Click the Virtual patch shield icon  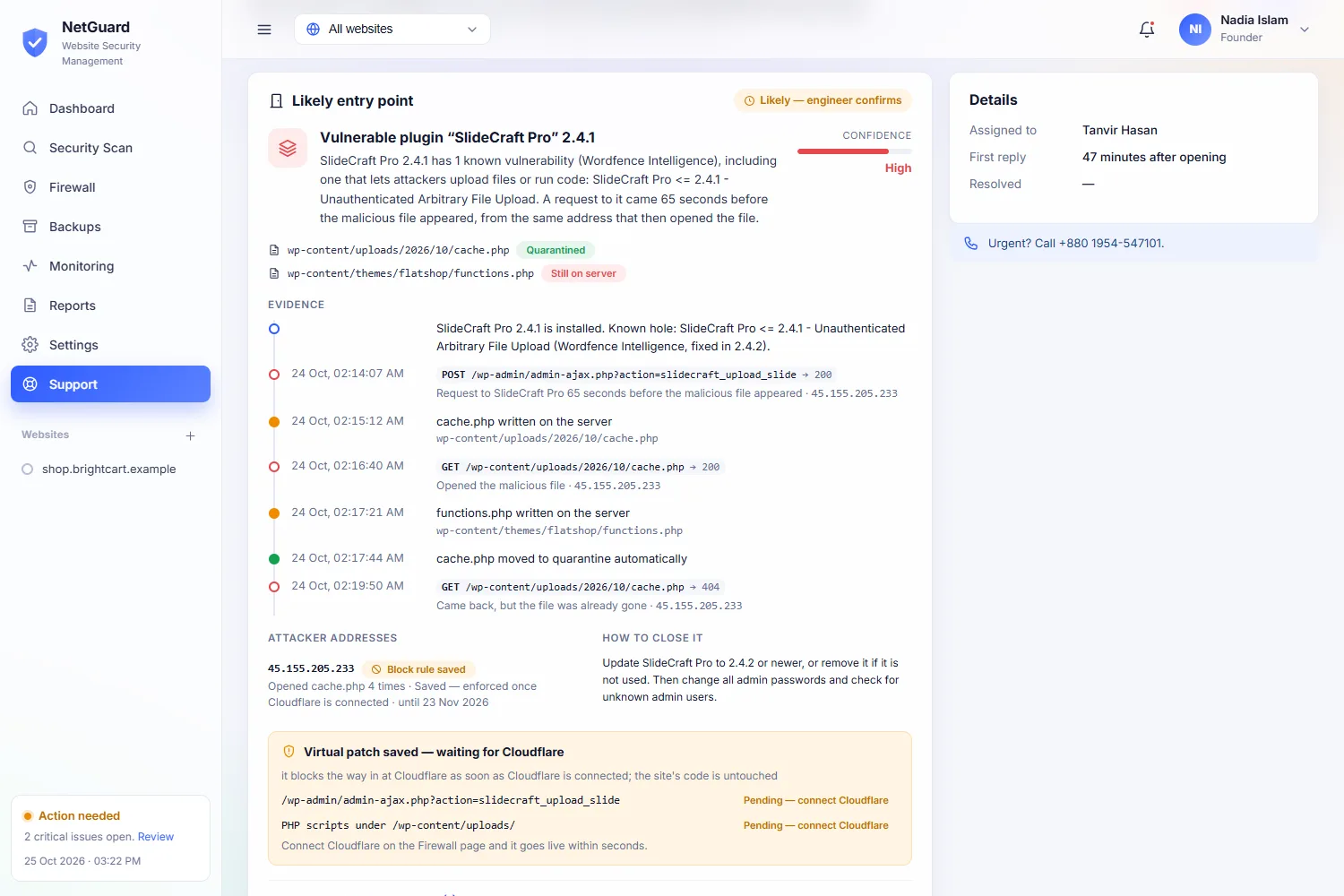(289, 752)
